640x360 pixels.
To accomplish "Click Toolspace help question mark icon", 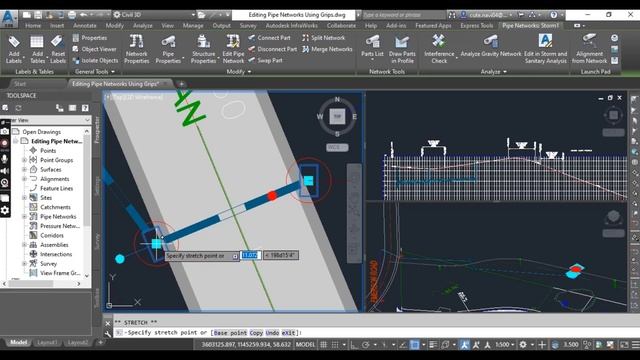I will point(85,108).
